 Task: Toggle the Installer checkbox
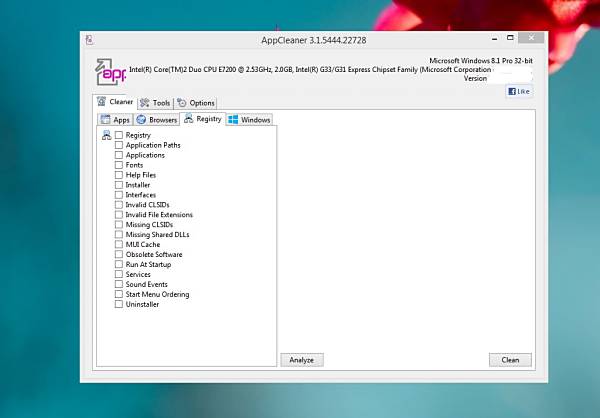click(119, 185)
